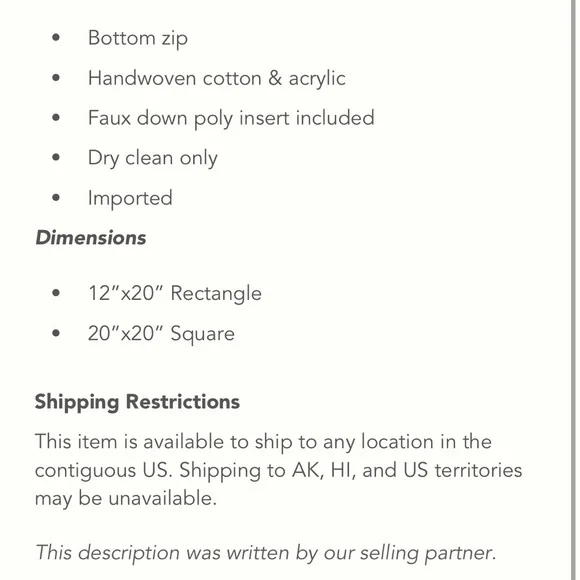Click 'Faux down poly insert included' text

231,118
